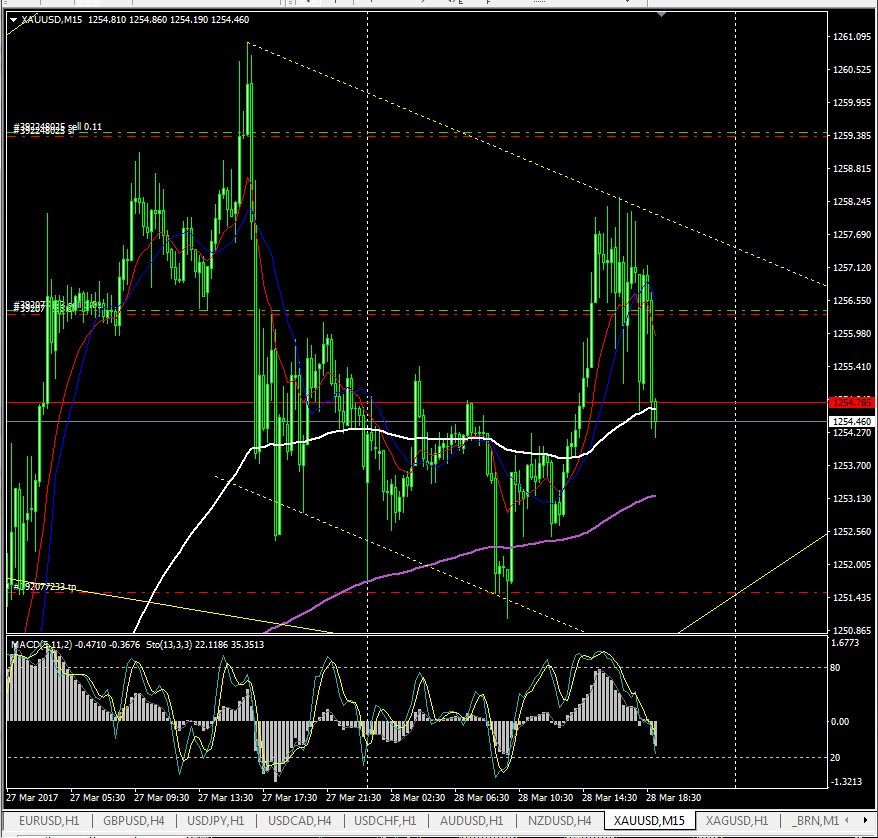This screenshot has width=878, height=838.
Task: Click the 1259.385 value on price axis
Action: (x=852, y=136)
